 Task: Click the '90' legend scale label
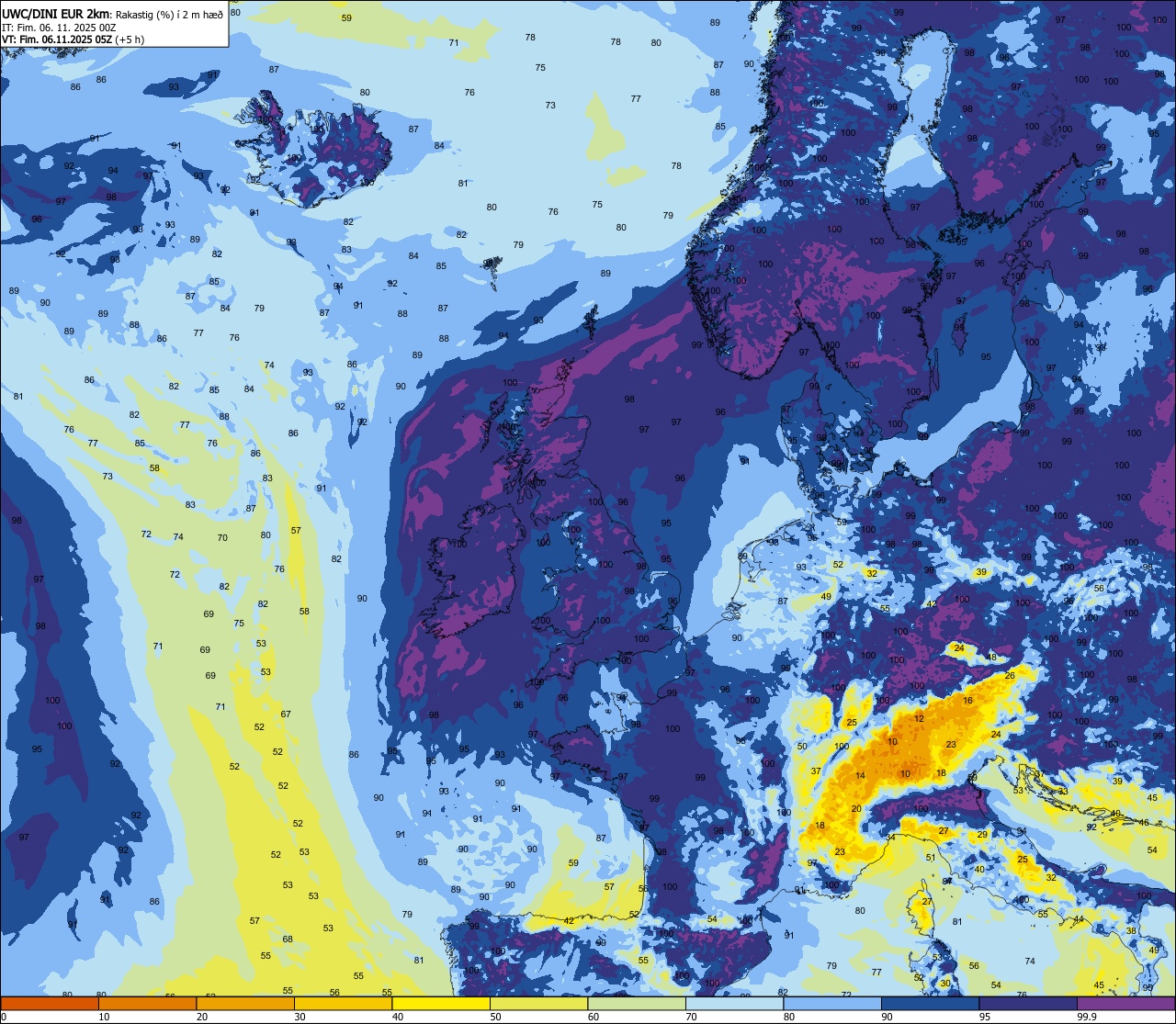click(x=887, y=1017)
